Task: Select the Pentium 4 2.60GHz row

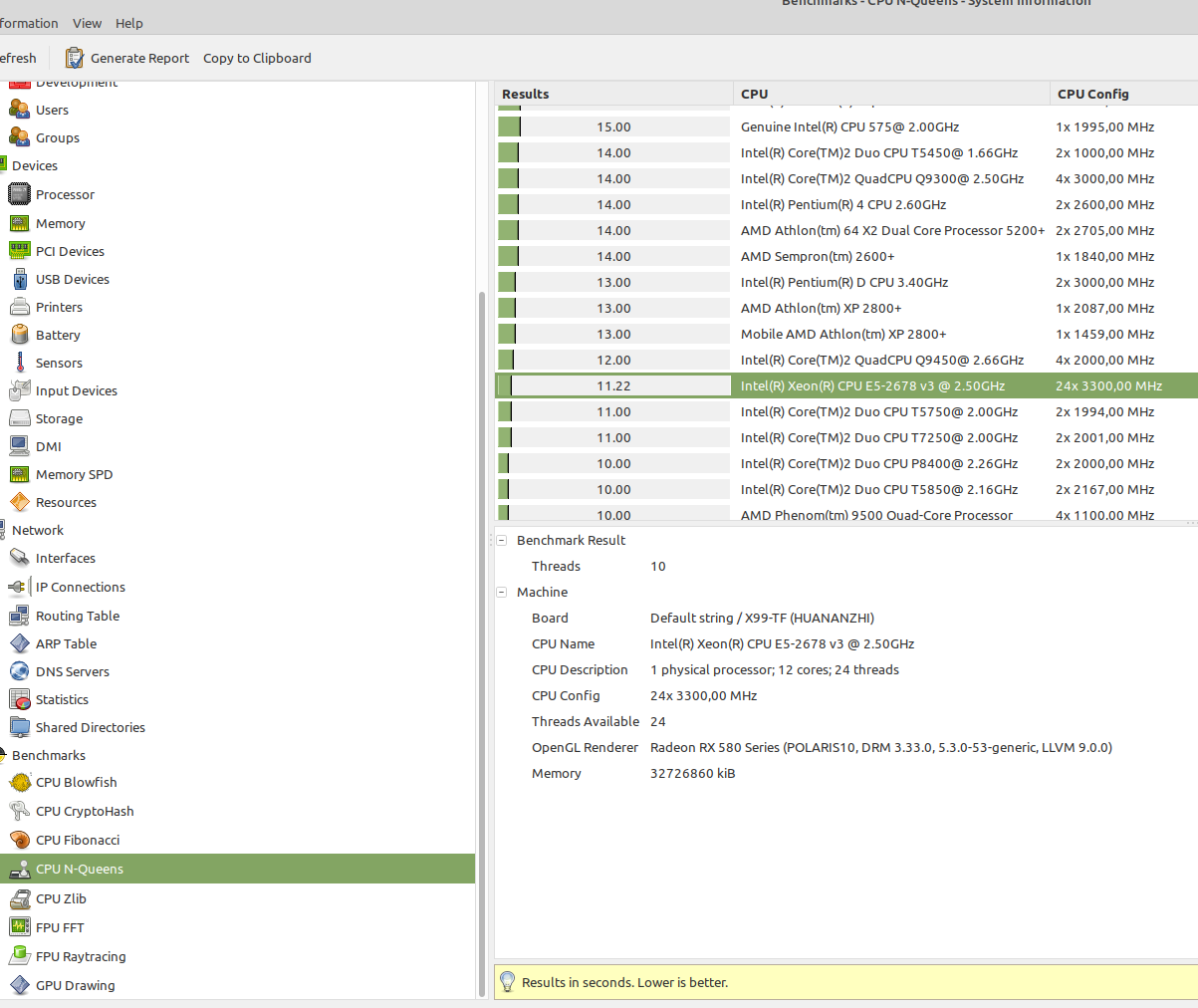Action: 846,204
